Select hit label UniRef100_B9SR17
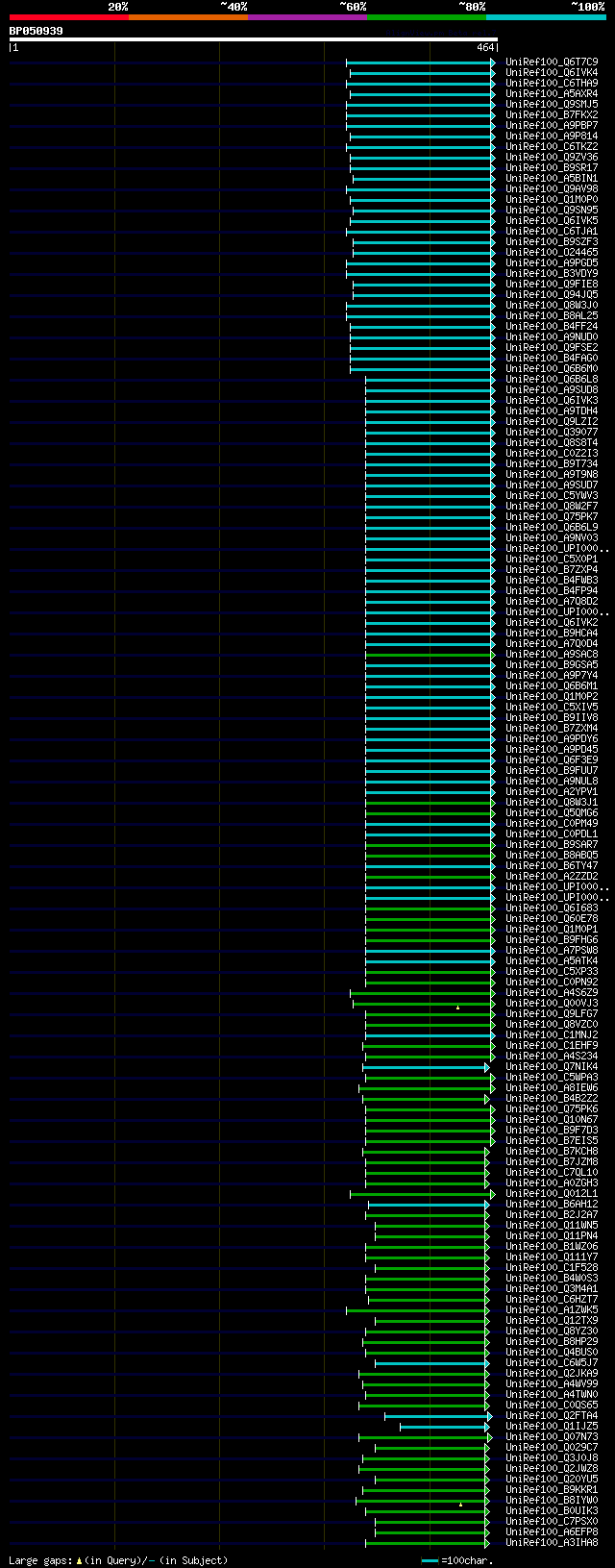This screenshot has height=1568, width=615. pos(552,167)
